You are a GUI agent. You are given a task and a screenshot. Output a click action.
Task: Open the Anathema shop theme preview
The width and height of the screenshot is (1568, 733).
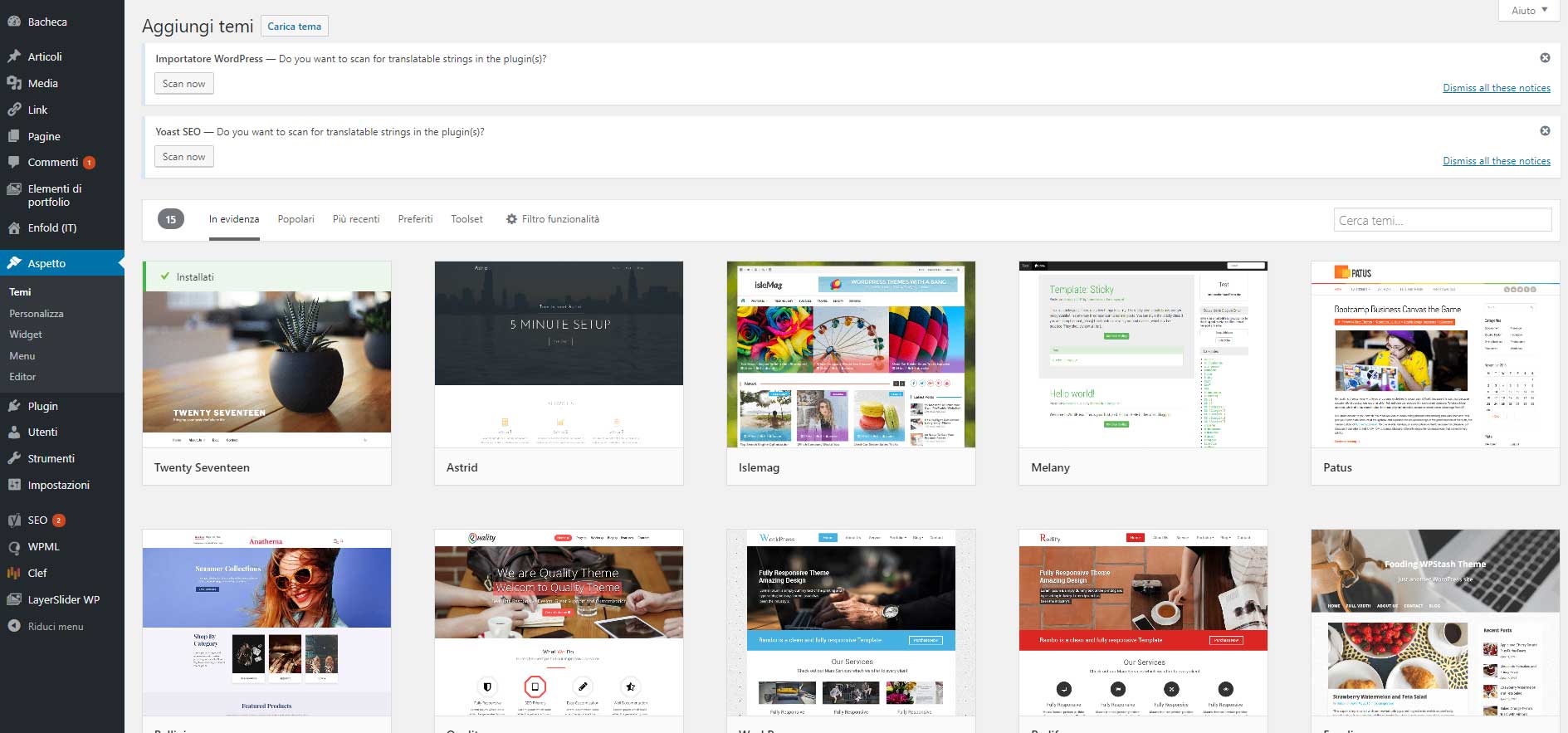tap(266, 623)
